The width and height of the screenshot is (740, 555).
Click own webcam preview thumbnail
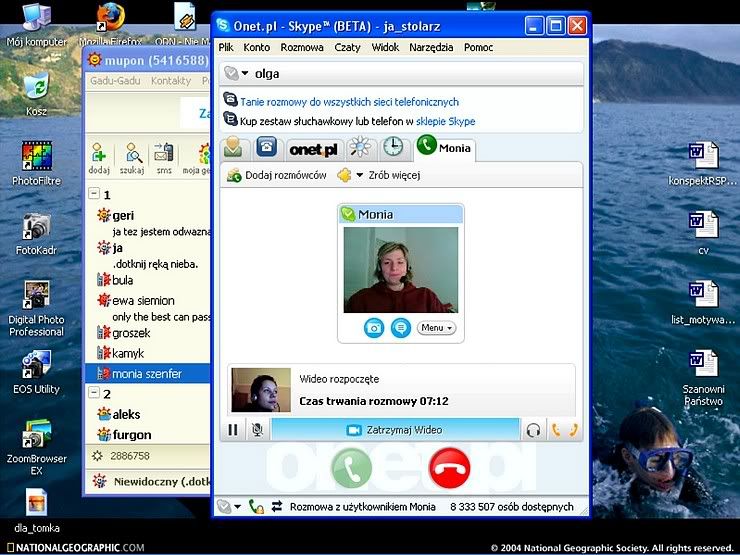(261, 390)
